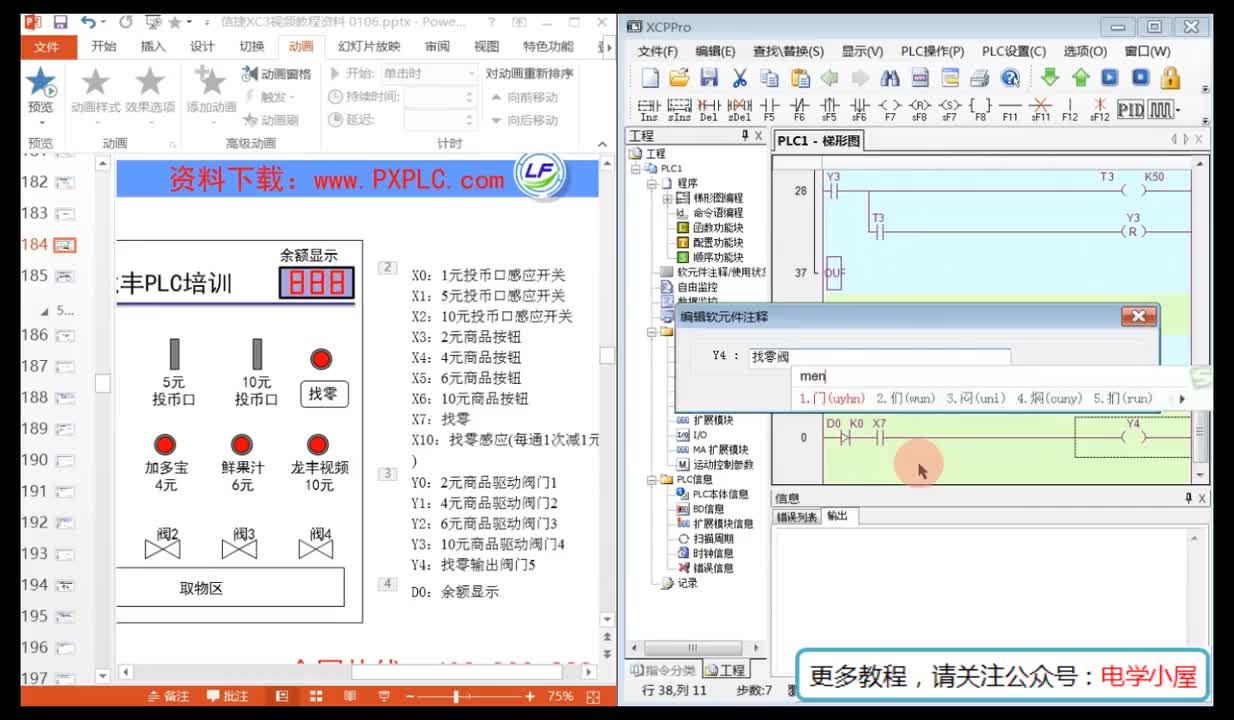Insert output coil F7
This screenshot has height=720, width=1234.
point(890,109)
